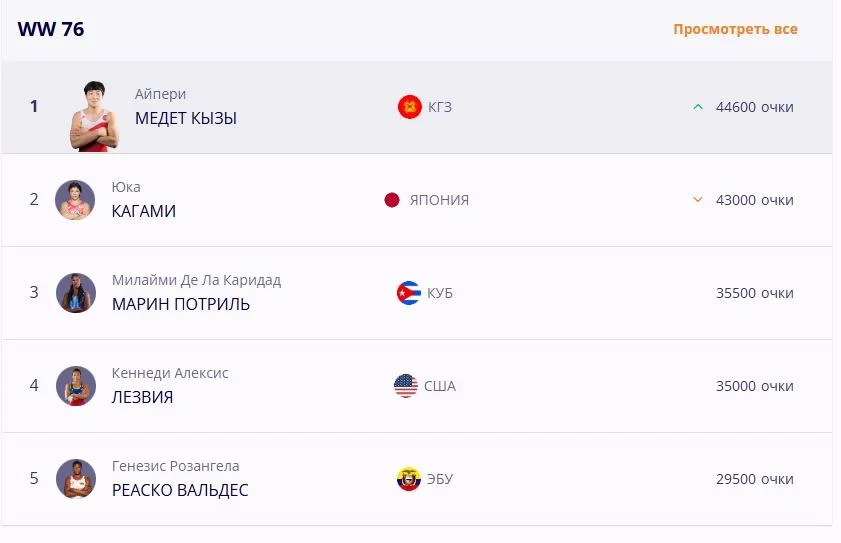Click Кеннеди Алексис's round avatar

coord(75,386)
